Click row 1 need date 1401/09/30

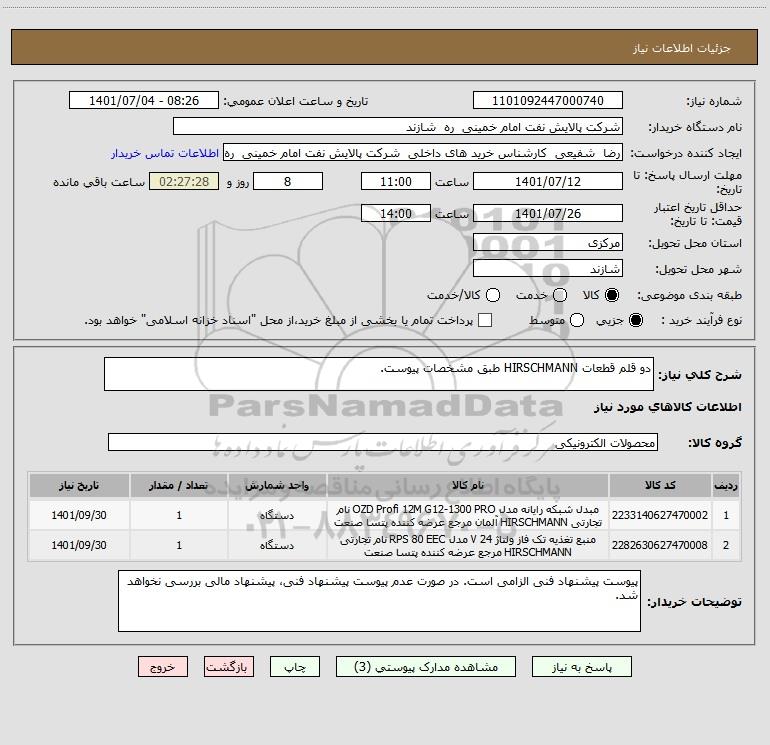(79, 515)
